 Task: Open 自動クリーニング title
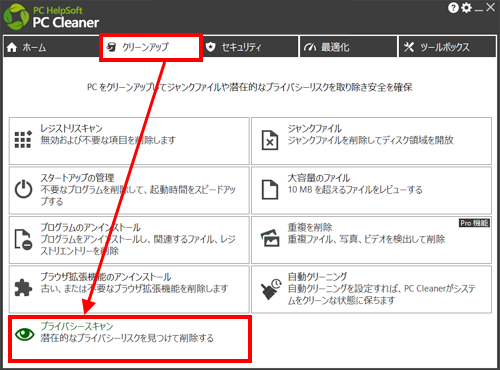(317, 277)
